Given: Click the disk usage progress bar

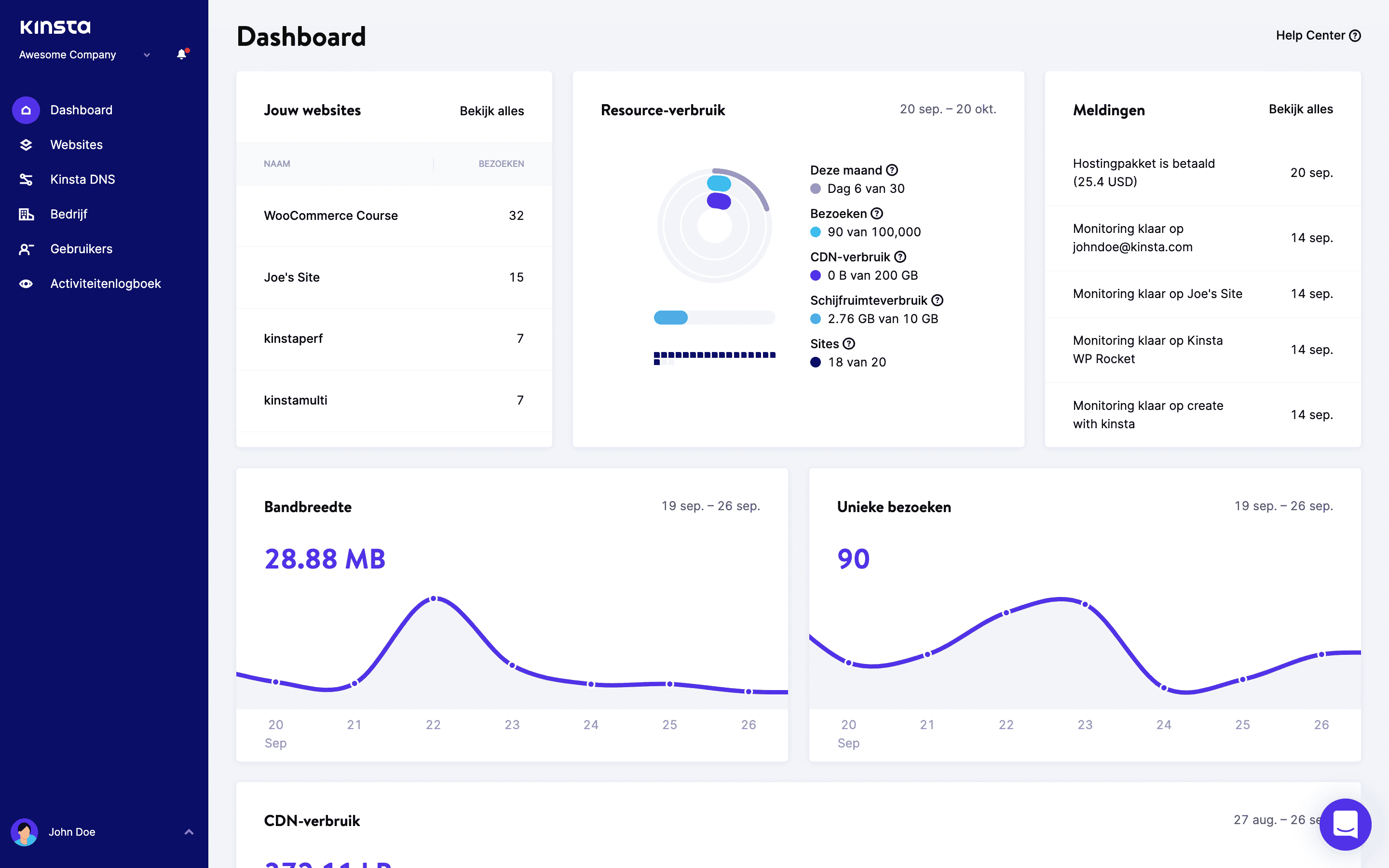Looking at the screenshot, I should 715,317.
